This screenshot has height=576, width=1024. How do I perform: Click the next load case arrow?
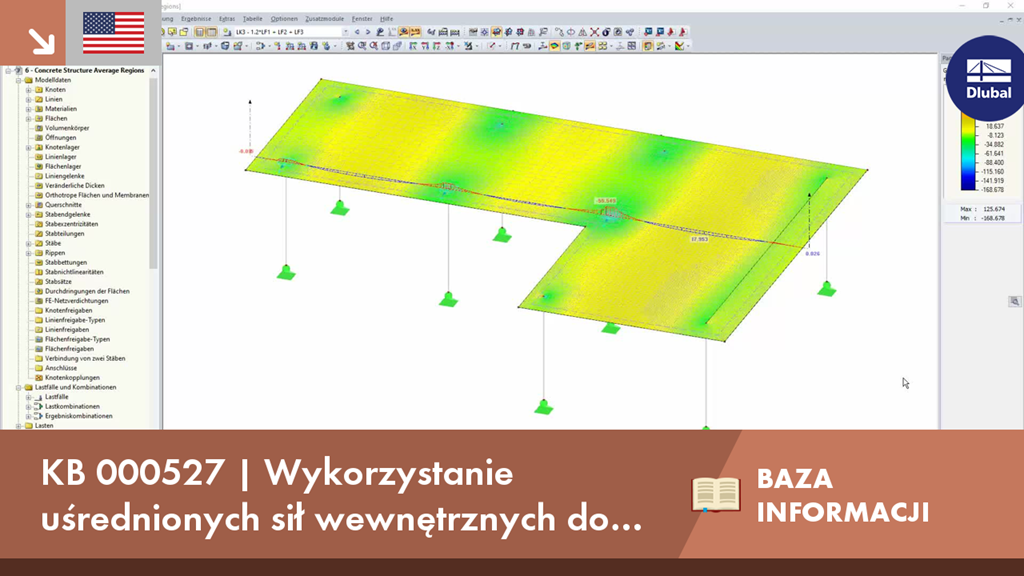[368, 32]
